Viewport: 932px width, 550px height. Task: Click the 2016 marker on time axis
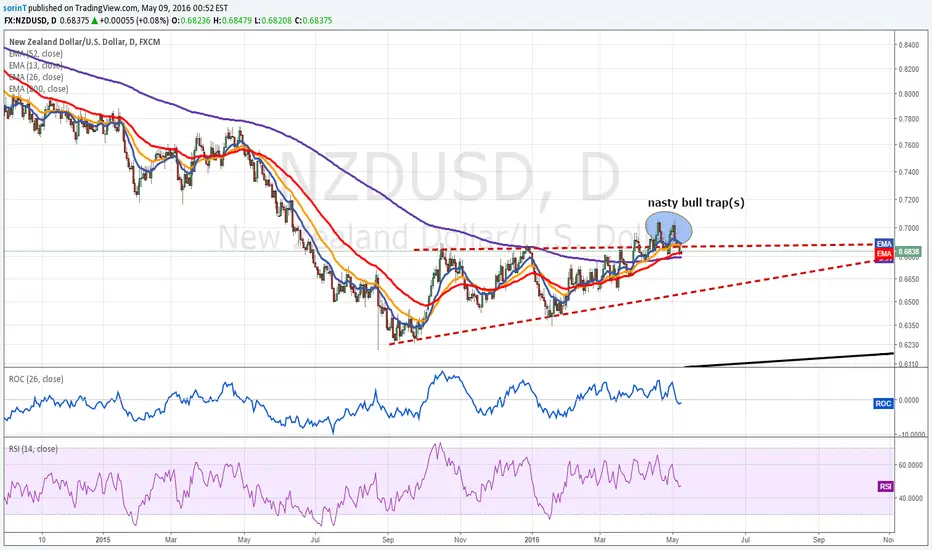coord(532,540)
